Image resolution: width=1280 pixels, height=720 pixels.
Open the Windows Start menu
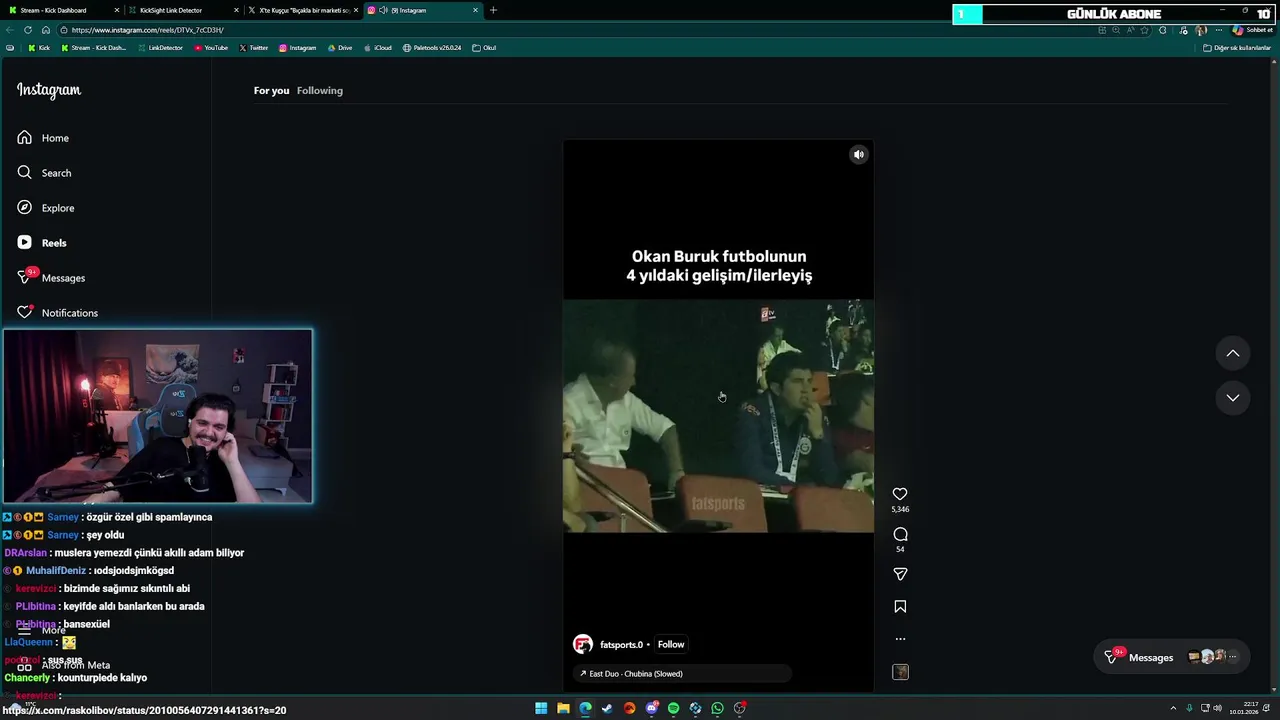pos(541,708)
